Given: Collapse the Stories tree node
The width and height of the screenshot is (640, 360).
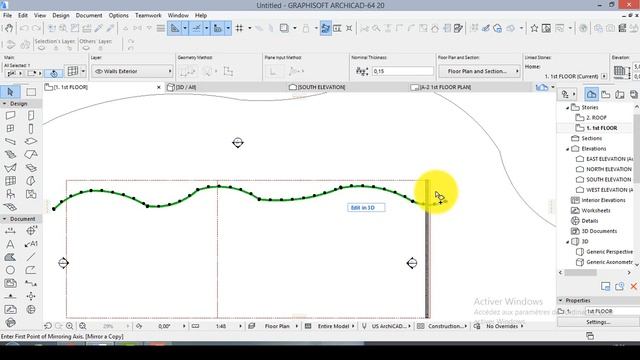Looking at the screenshot, I should 567,108.
